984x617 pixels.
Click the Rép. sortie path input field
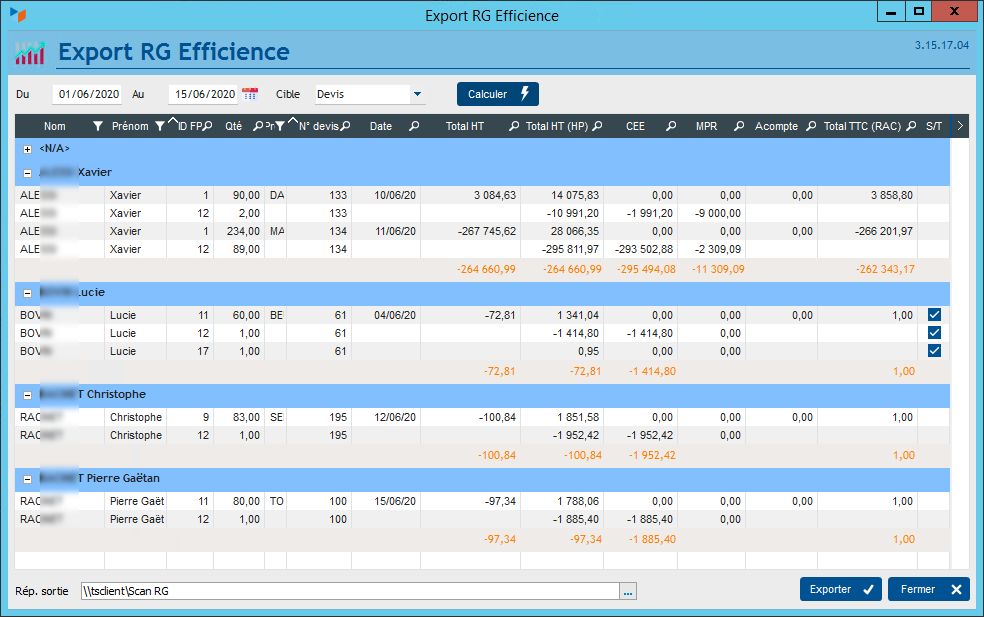coord(350,591)
